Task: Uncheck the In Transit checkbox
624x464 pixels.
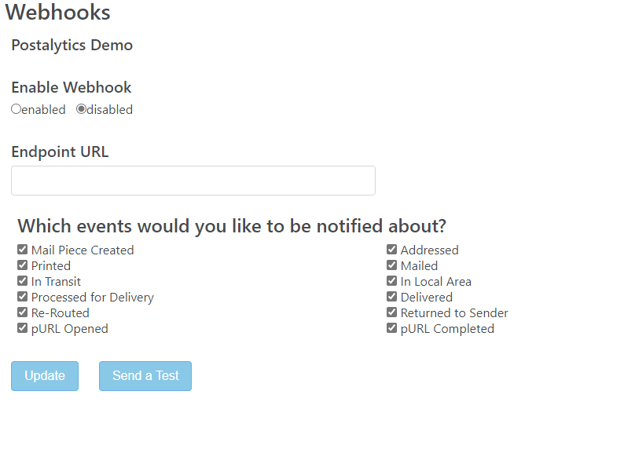Action: tap(22, 281)
